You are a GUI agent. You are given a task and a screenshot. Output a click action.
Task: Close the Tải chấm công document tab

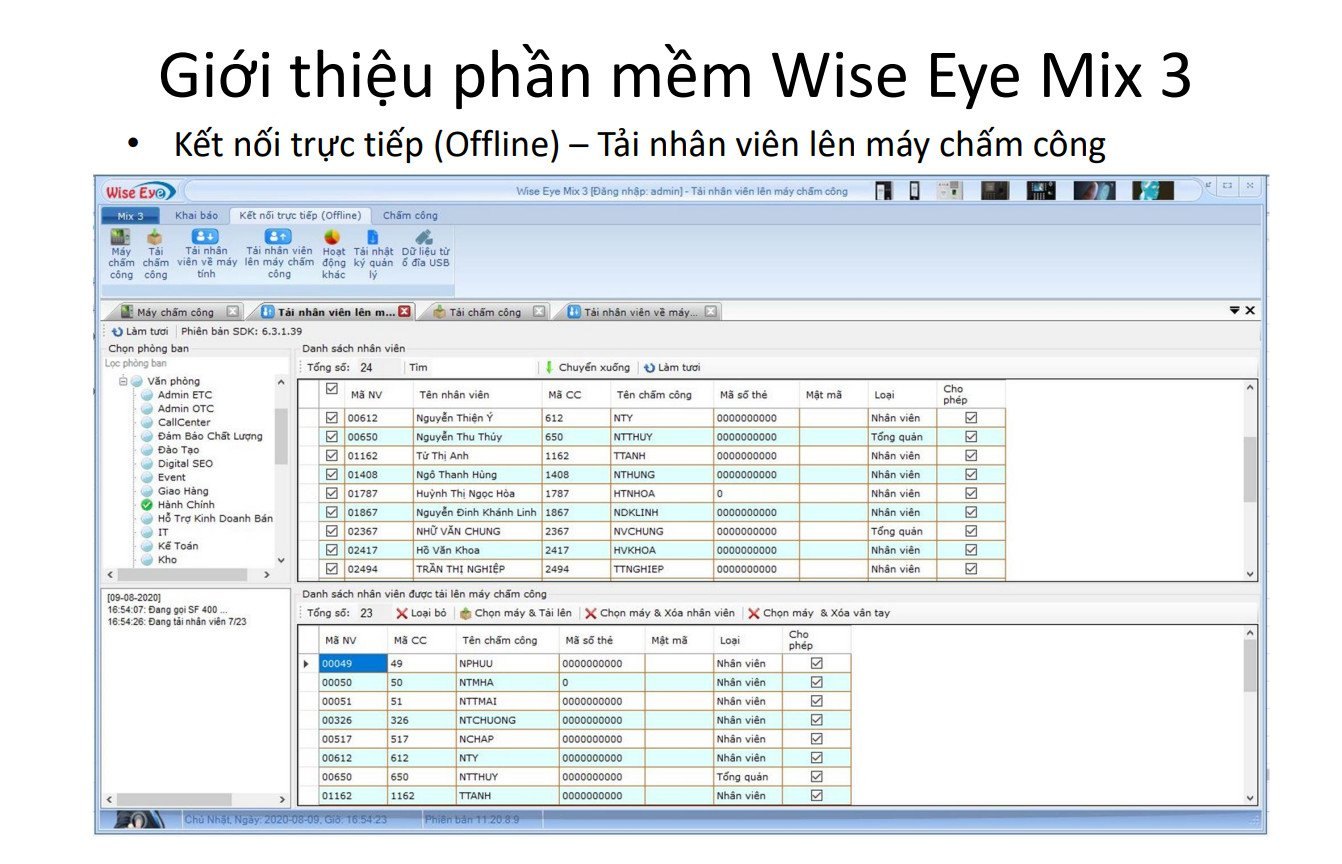click(539, 312)
